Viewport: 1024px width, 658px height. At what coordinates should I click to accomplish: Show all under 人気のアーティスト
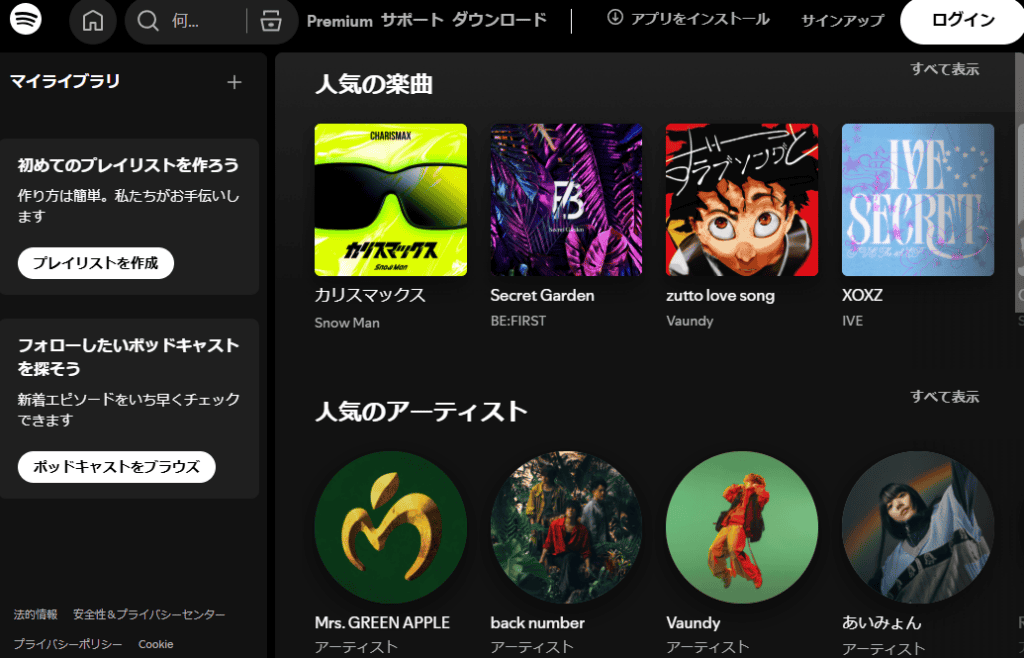tap(944, 397)
